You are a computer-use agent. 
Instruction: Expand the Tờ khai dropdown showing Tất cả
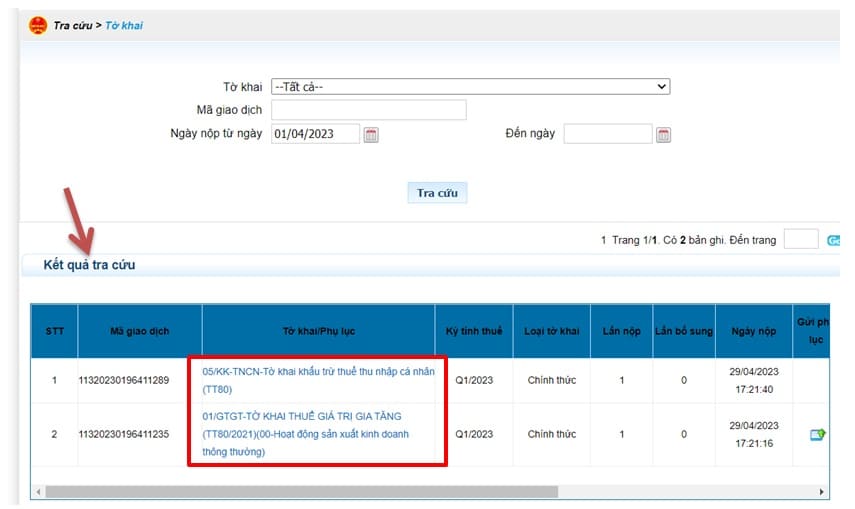(470, 87)
